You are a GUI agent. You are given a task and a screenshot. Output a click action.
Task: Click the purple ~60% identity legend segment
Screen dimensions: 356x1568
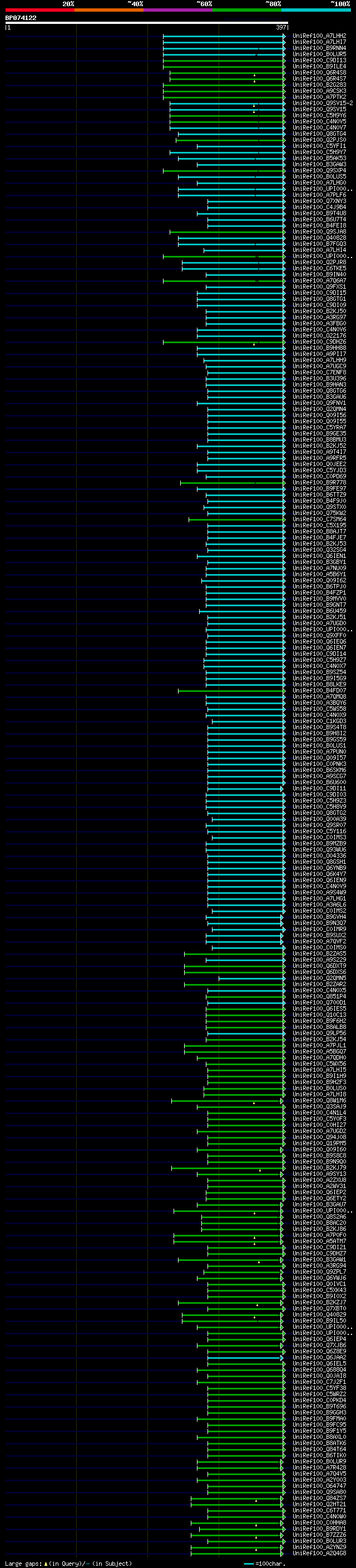(179, 10)
